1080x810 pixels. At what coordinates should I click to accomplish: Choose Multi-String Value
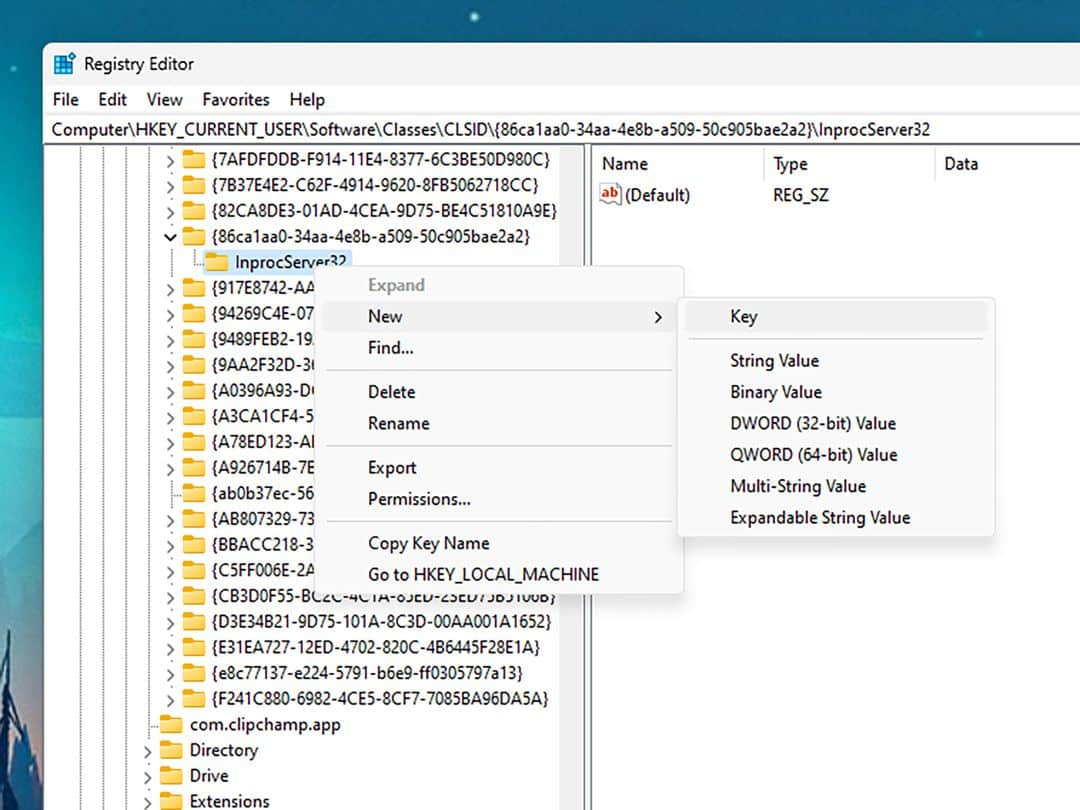pos(836,486)
